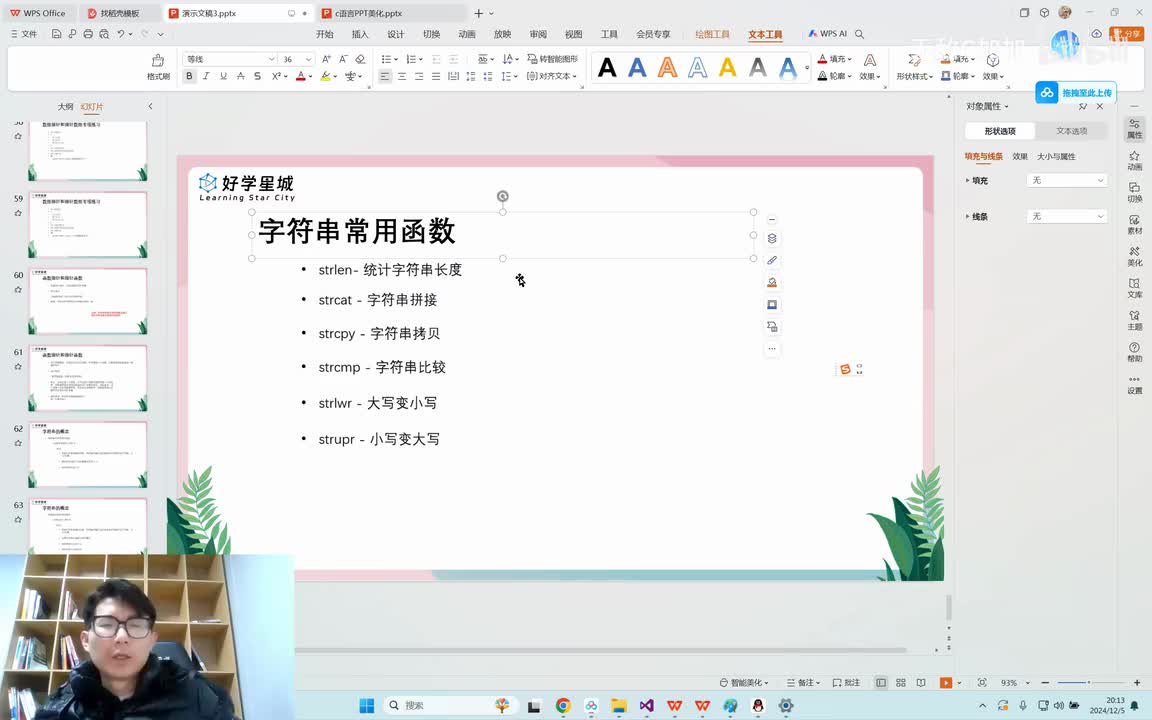Increase font size with A+ icon

pos(326,59)
